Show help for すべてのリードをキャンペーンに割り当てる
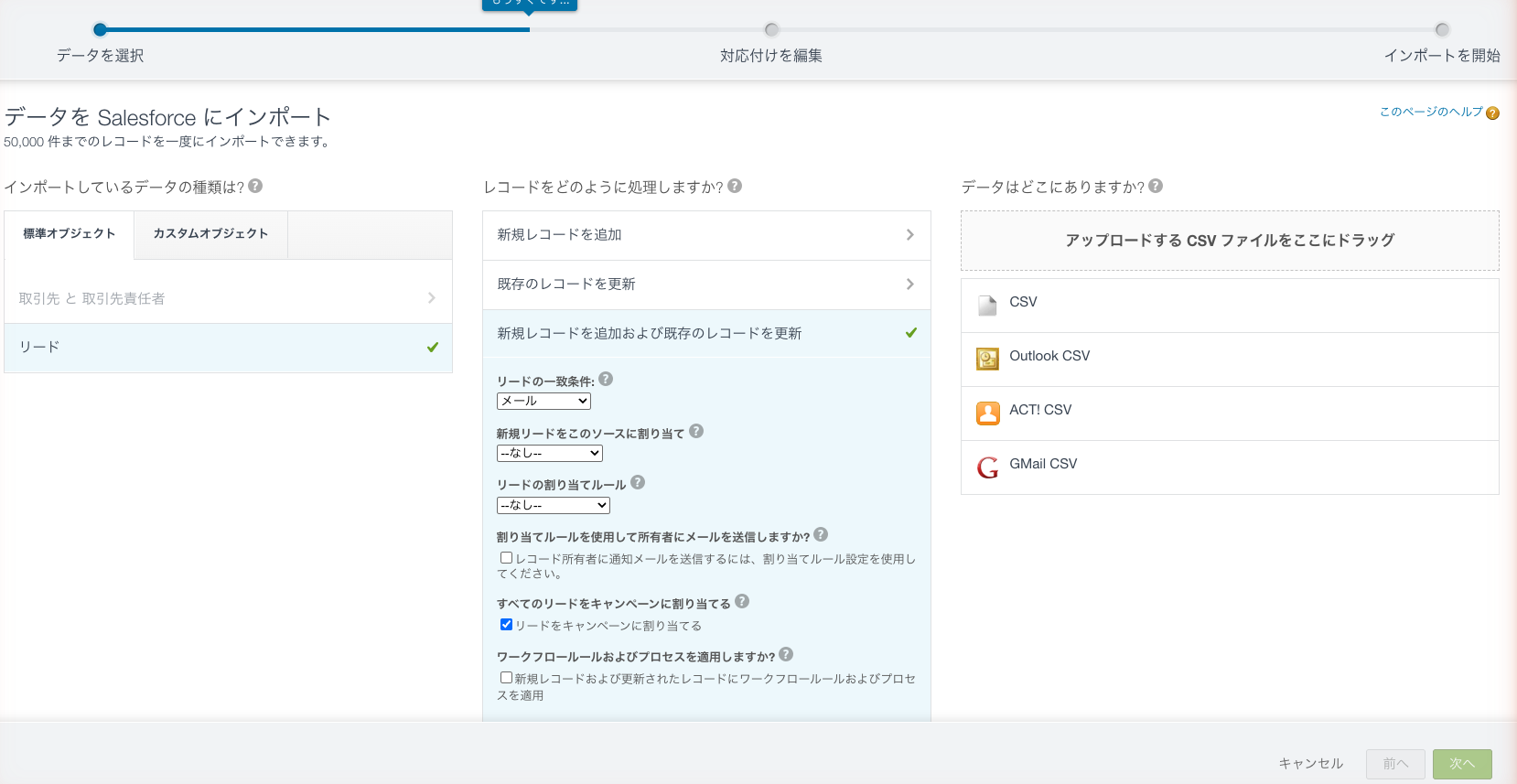Image resolution: width=1517 pixels, height=784 pixels. pos(742,601)
